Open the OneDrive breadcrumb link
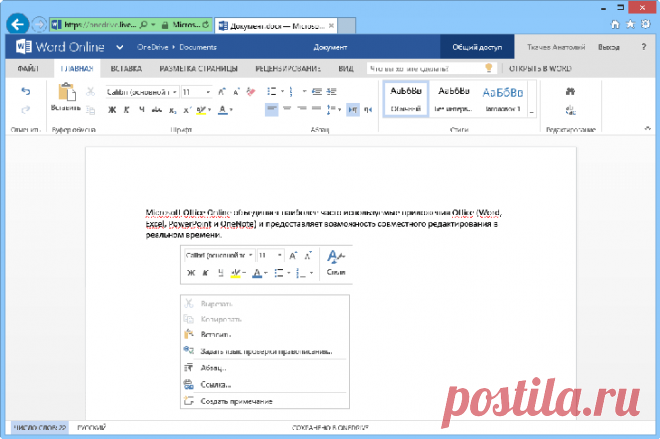Image resolution: width=660 pixels, height=439 pixels. [x=152, y=47]
